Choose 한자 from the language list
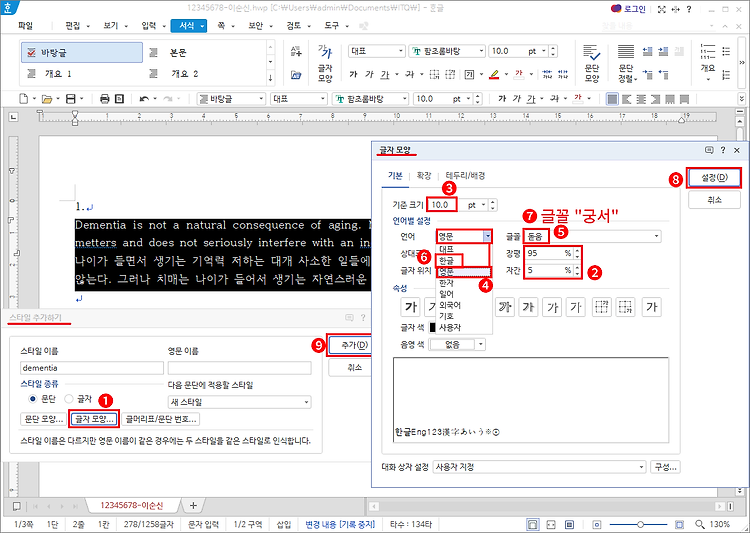 [x=447, y=283]
